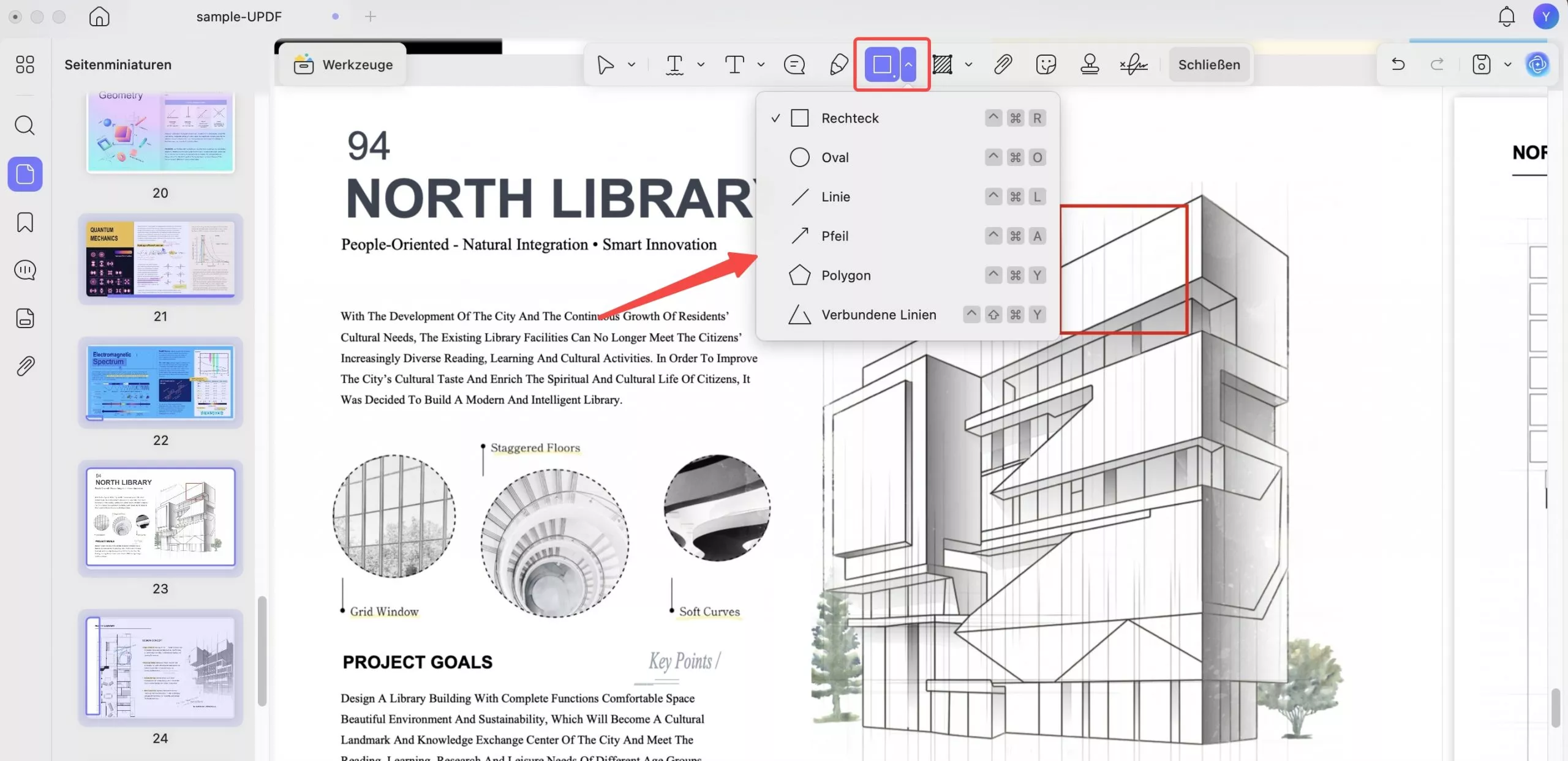Click the UPDF AI assistant icon

click(1537, 64)
